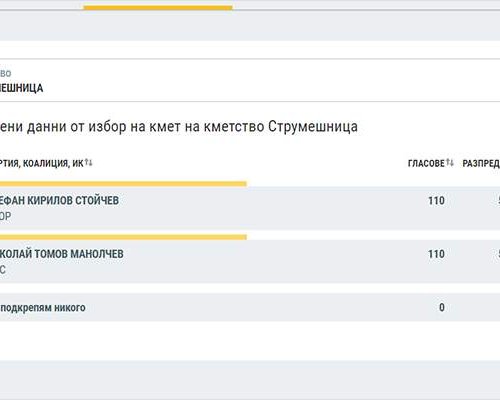Click the 0 votes value
500x400 pixels.
(442, 307)
